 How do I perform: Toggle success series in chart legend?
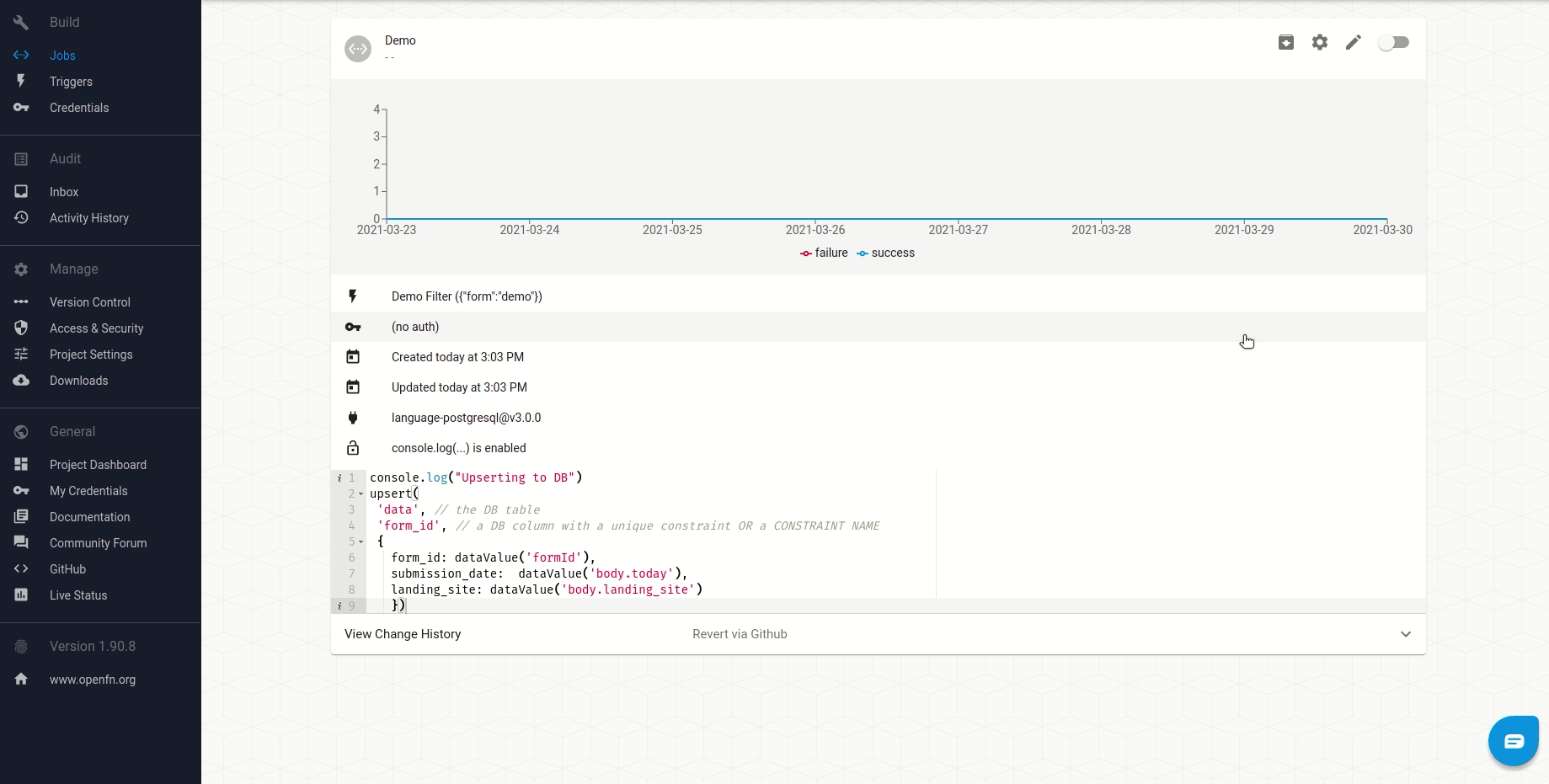885,253
